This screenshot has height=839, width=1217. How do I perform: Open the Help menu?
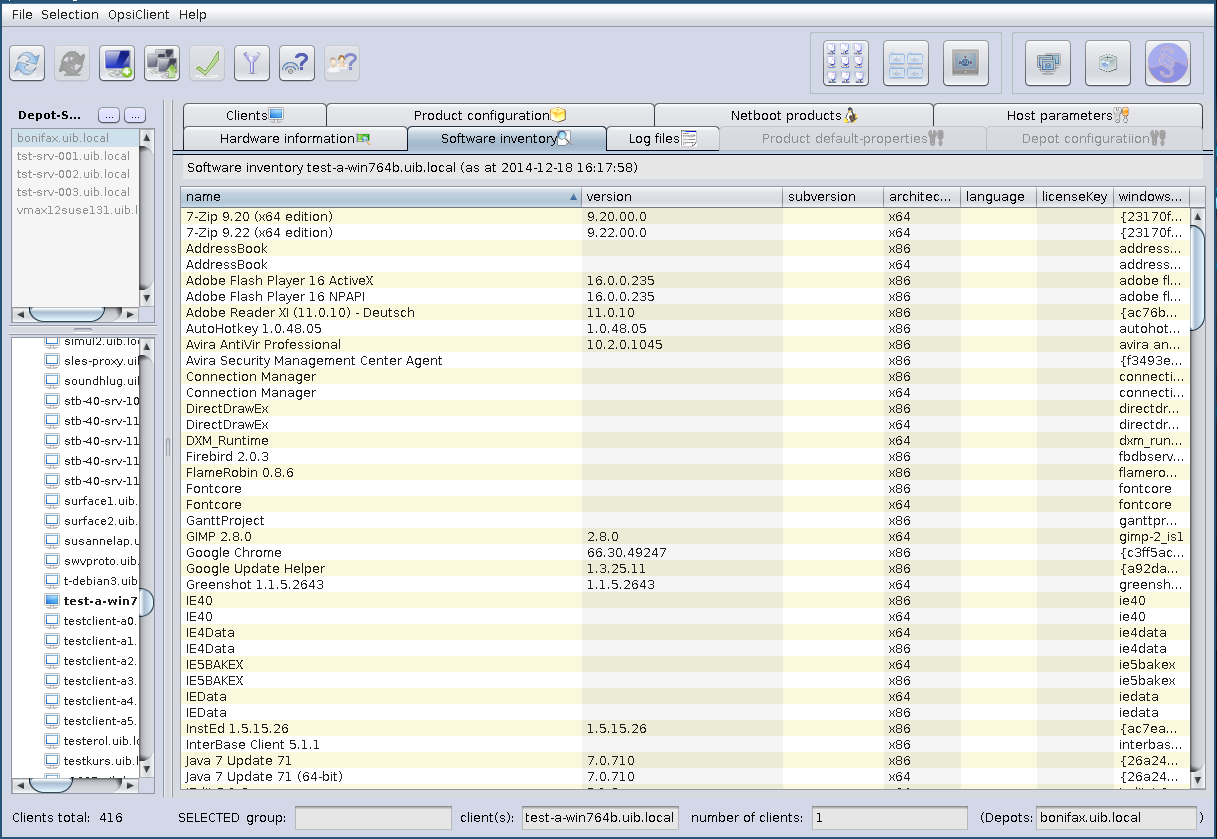[x=193, y=14]
